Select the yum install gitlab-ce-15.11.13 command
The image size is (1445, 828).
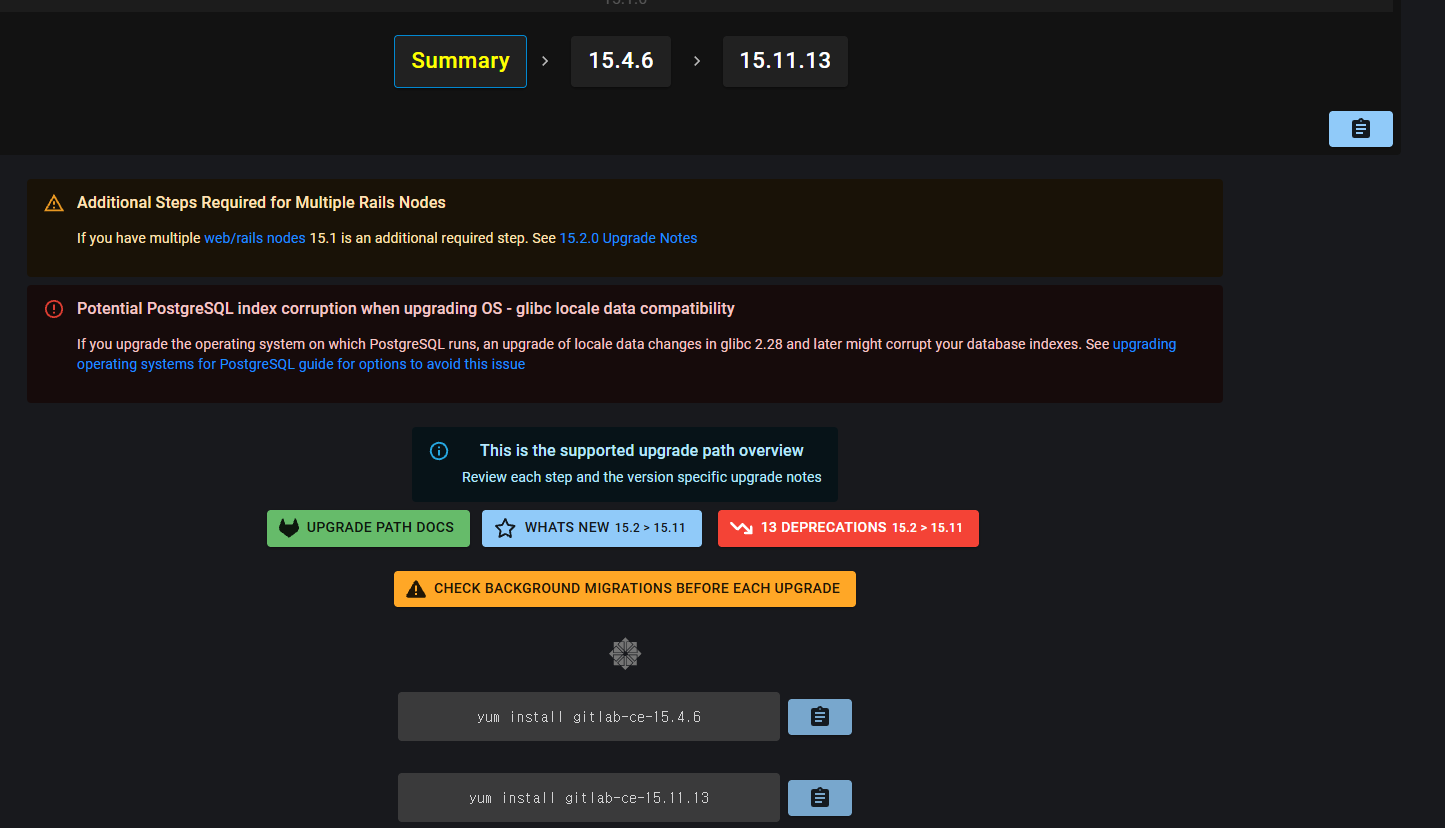(x=589, y=798)
